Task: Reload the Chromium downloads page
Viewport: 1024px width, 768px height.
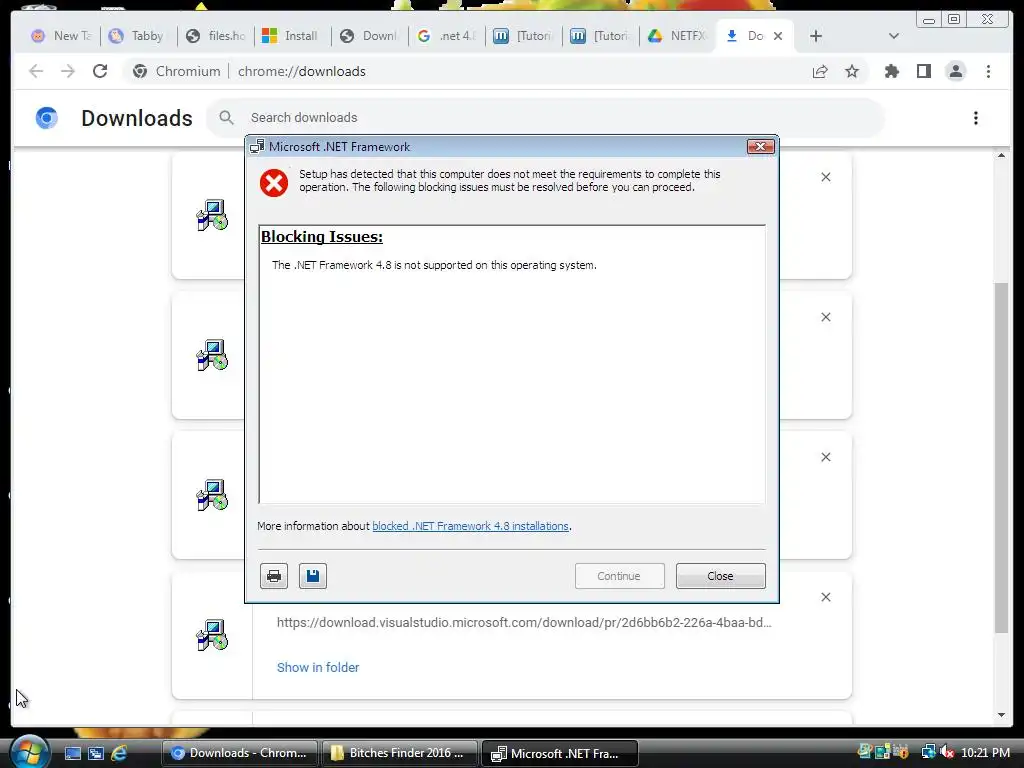Action: (100, 71)
